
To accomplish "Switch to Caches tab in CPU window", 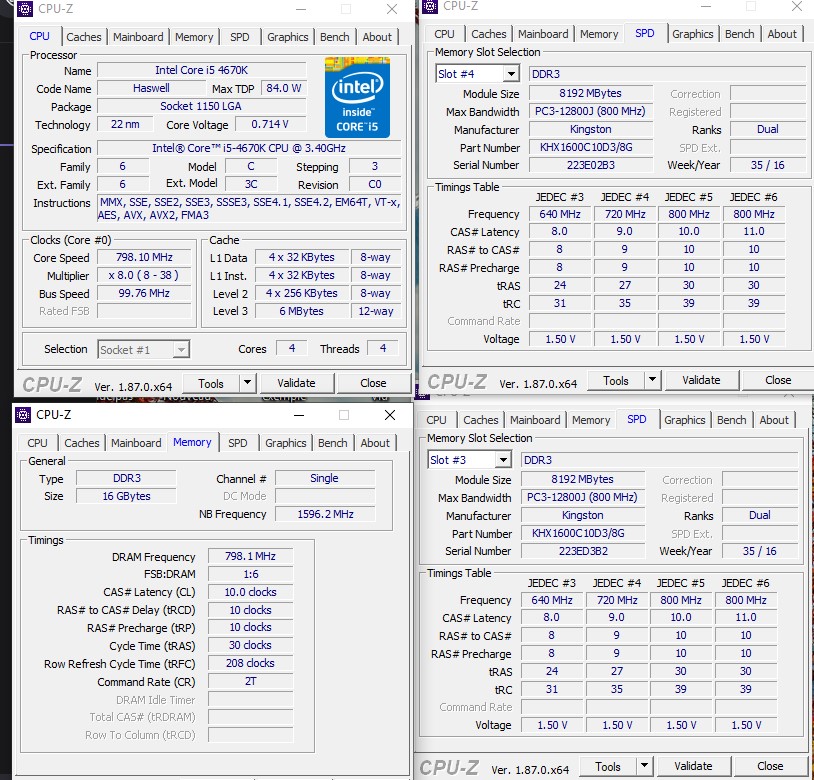I will point(84,37).
